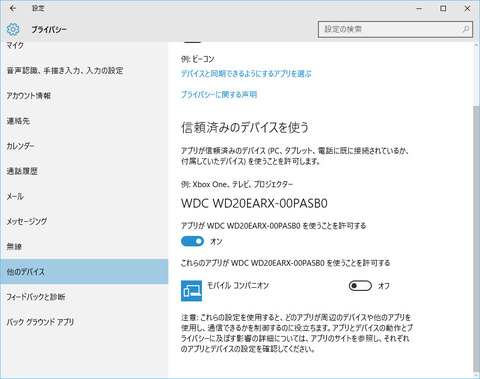Click the 例: Xbox One、テレビ、プロジェクター text

coord(237,184)
